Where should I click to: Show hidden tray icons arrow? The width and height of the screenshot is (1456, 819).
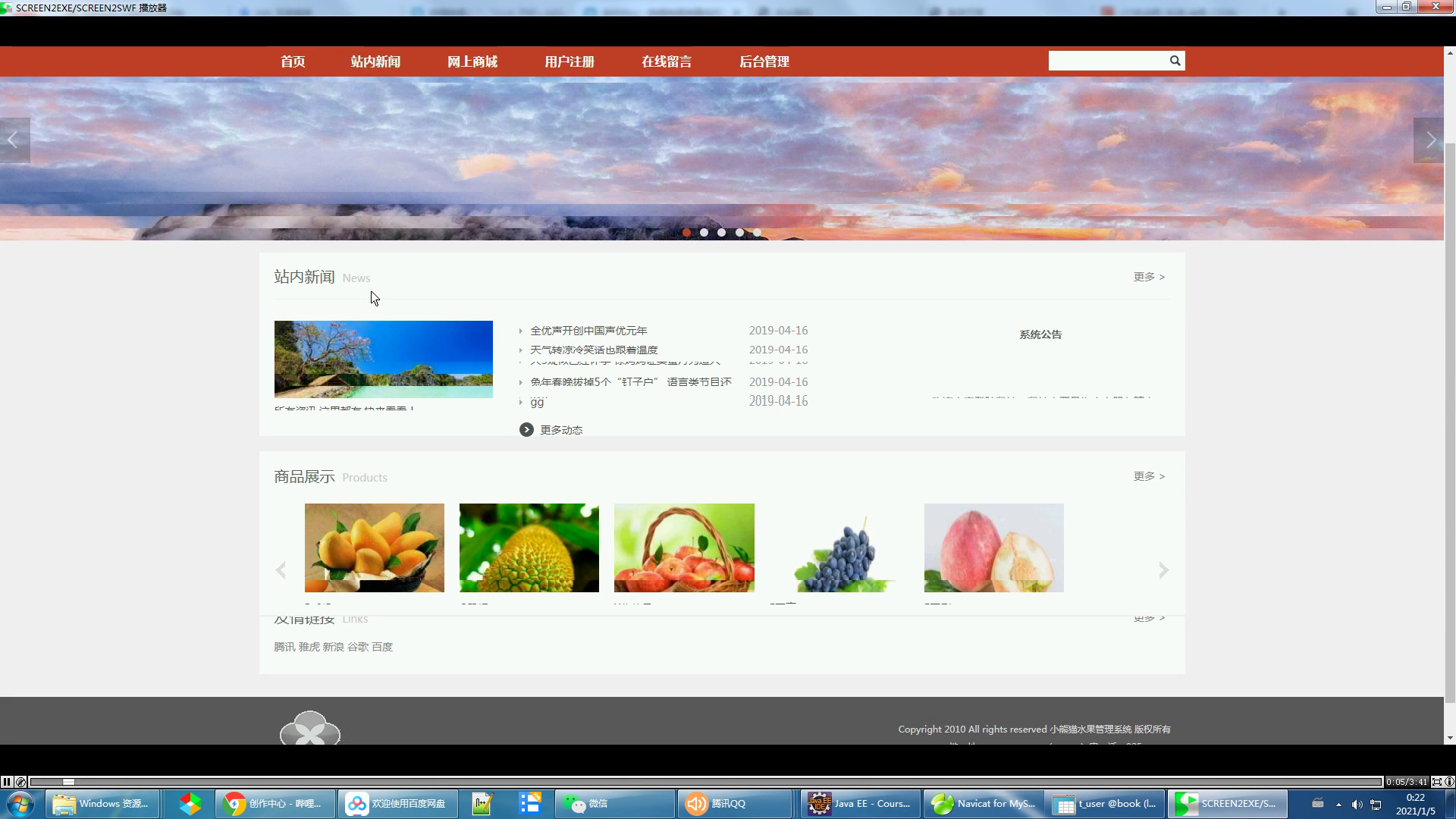coord(1338,805)
